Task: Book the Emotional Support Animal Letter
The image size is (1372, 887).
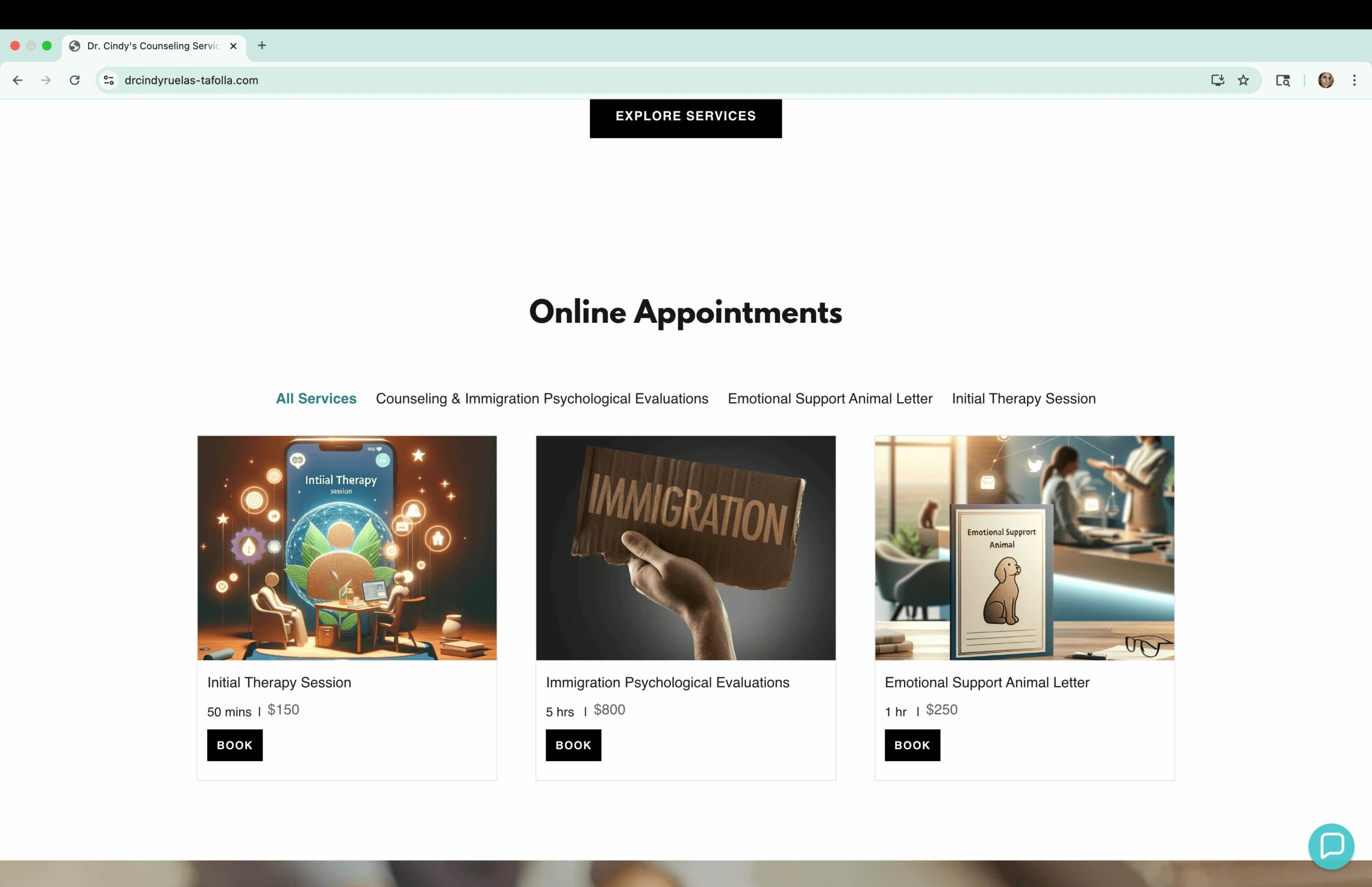Action: (912, 745)
